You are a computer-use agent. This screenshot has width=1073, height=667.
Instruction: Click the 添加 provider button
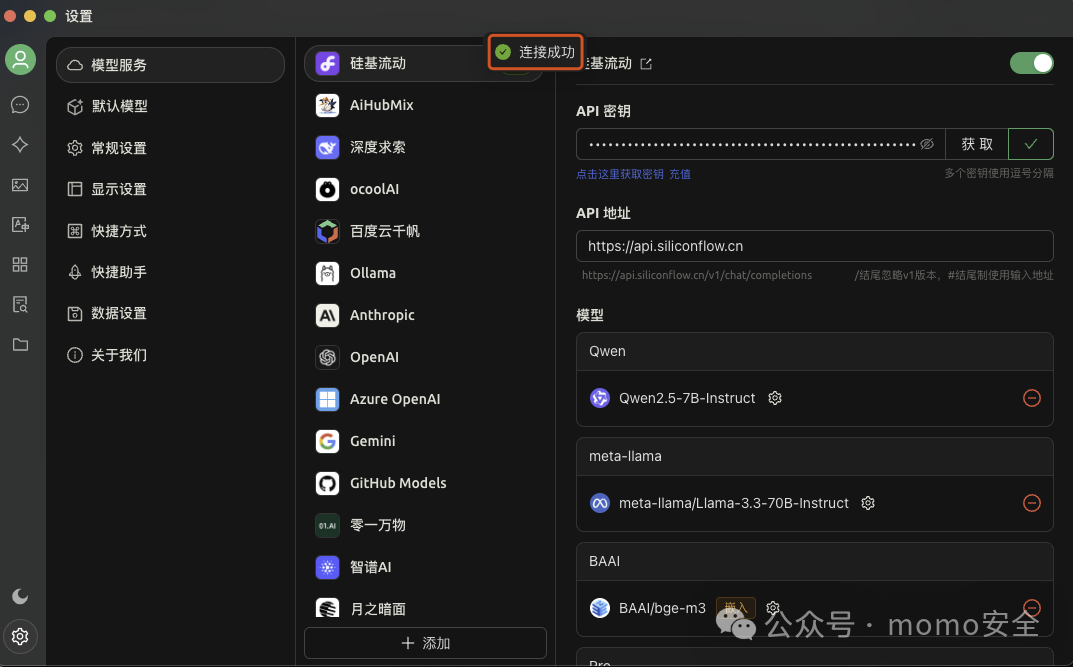pos(425,643)
